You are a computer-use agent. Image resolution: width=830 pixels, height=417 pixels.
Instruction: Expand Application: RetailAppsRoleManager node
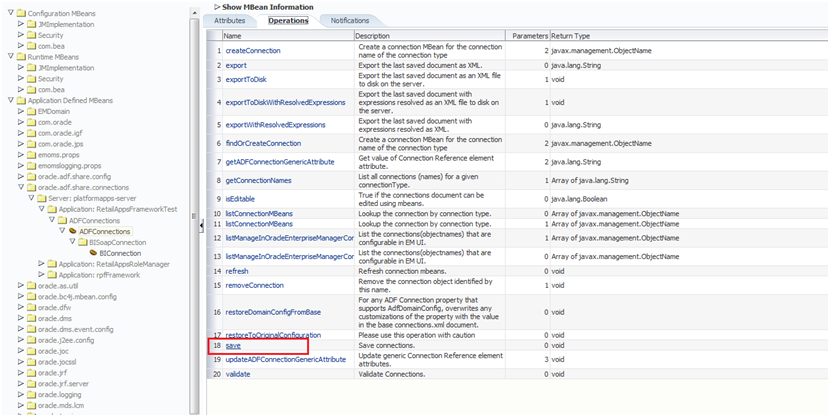(41, 264)
